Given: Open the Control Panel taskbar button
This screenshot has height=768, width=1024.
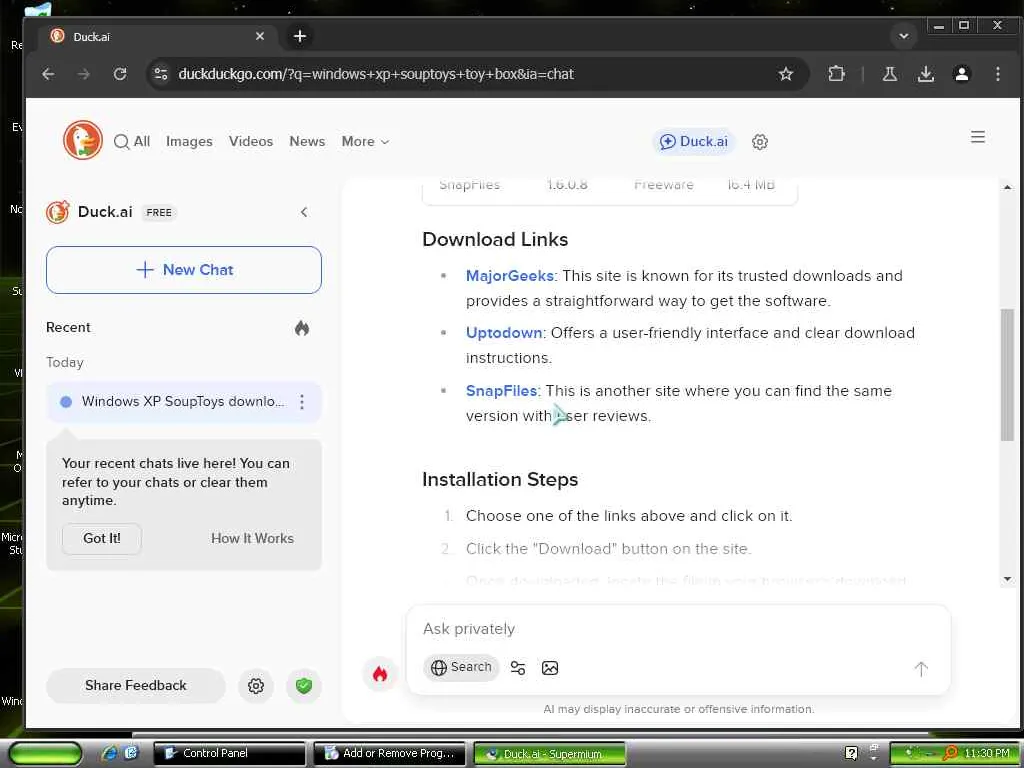Looking at the screenshot, I should [x=229, y=754].
